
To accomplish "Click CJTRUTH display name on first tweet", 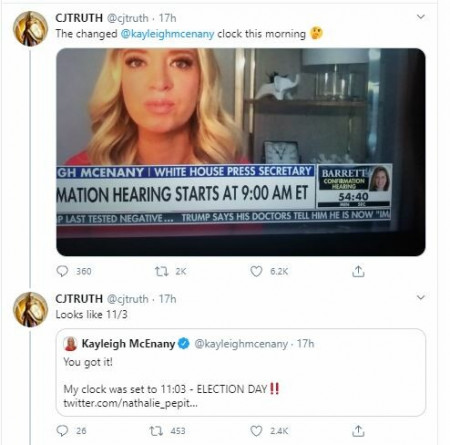I will point(79,18).
